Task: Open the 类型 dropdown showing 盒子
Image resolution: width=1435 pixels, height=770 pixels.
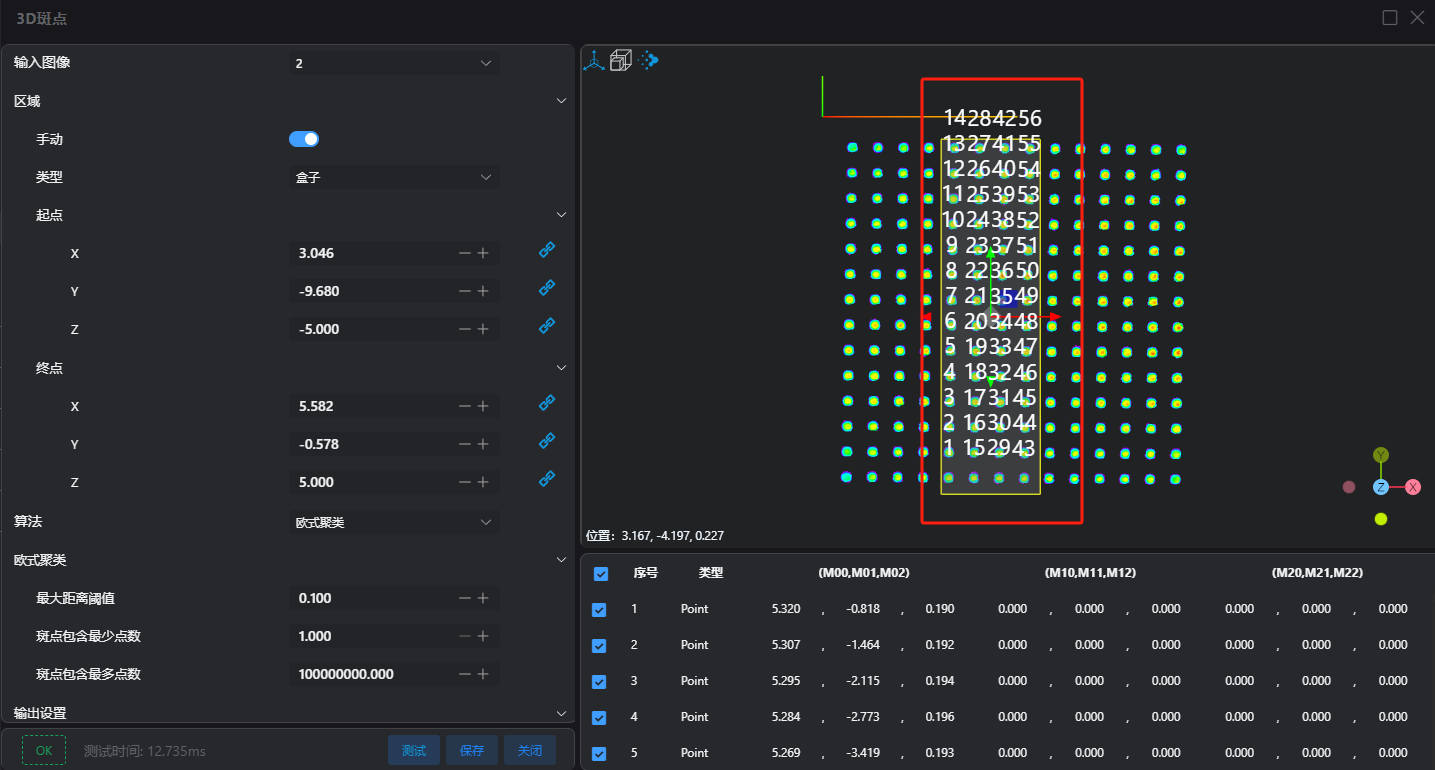Action: click(394, 177)
